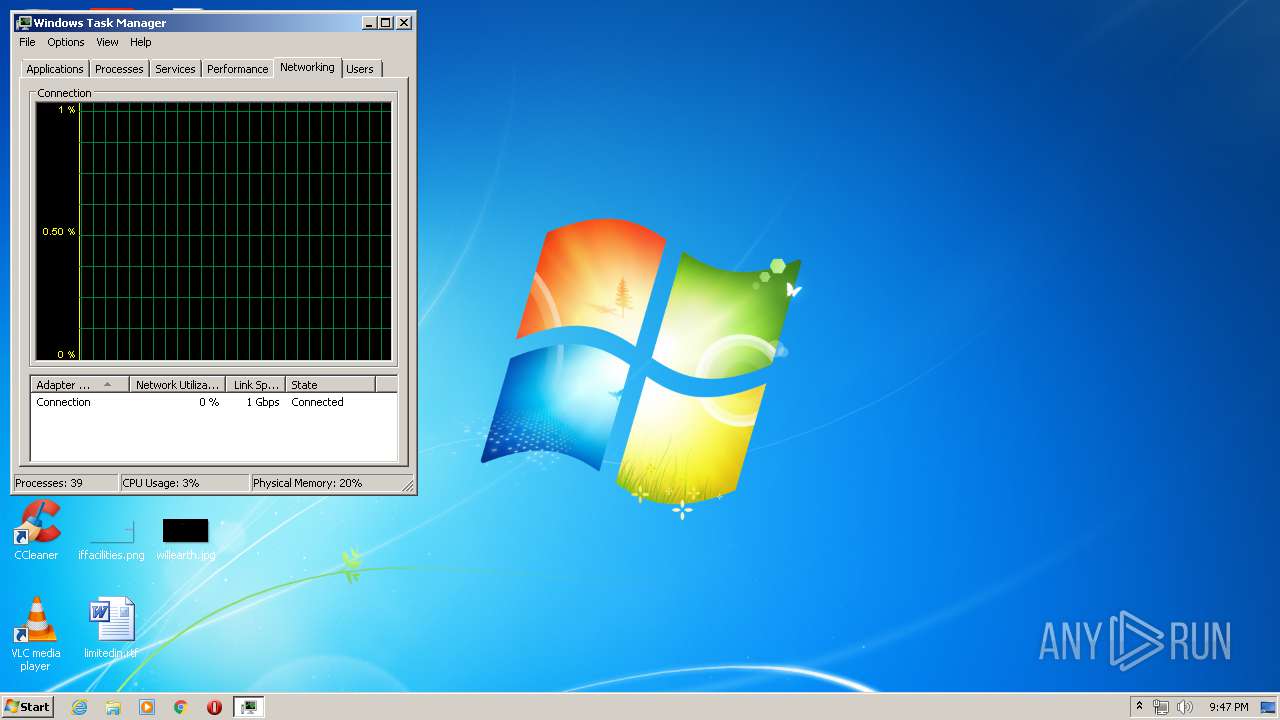
Task: Switch to the Performance tab
Action: click(238, 69)
